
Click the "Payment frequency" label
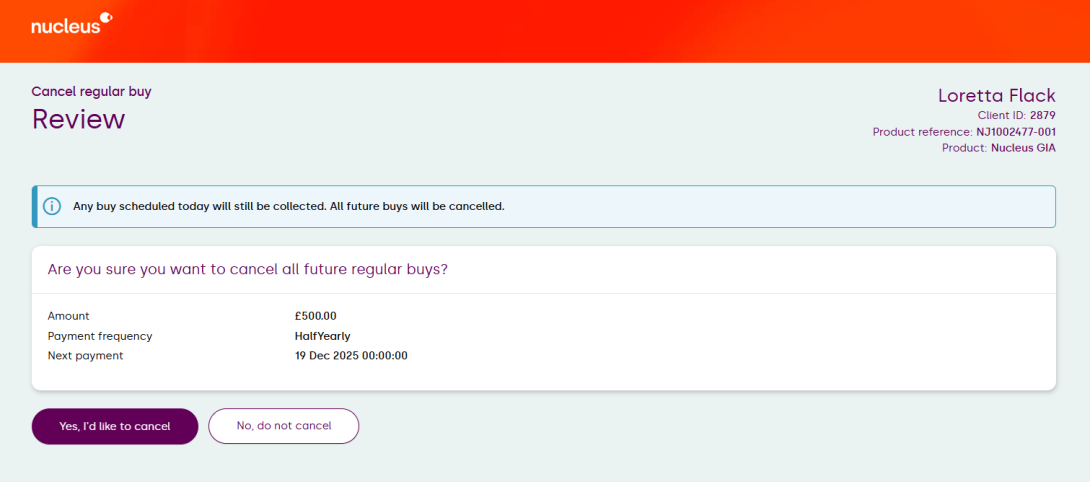99,336
